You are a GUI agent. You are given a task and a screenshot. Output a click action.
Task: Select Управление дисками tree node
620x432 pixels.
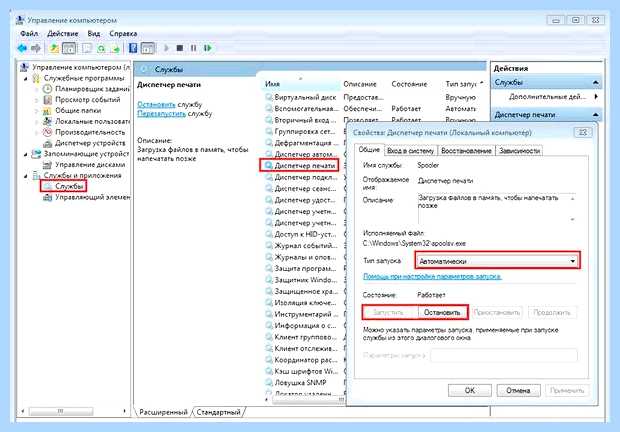pos(90,164)
